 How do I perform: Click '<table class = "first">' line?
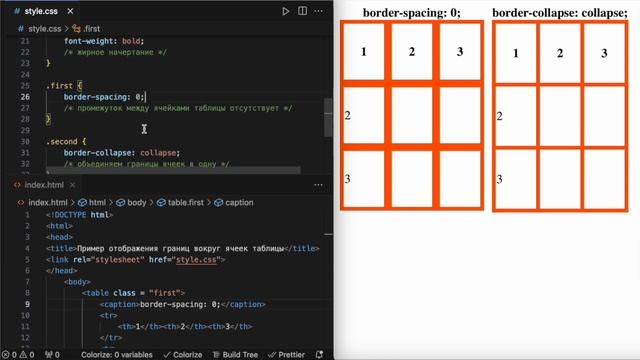pyautogui.click(x=133, y=293)
